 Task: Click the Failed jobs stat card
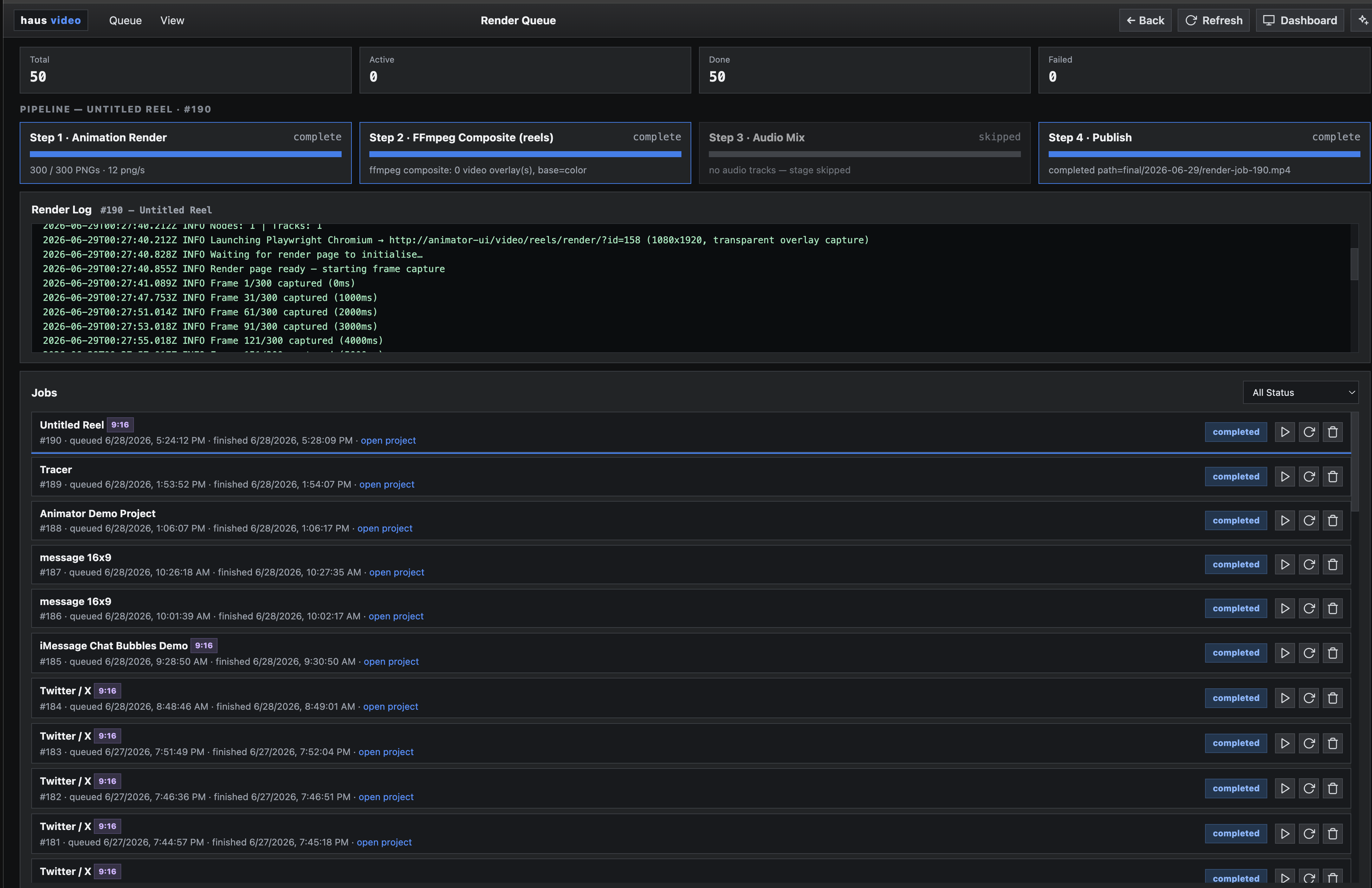coord(1204,70)
